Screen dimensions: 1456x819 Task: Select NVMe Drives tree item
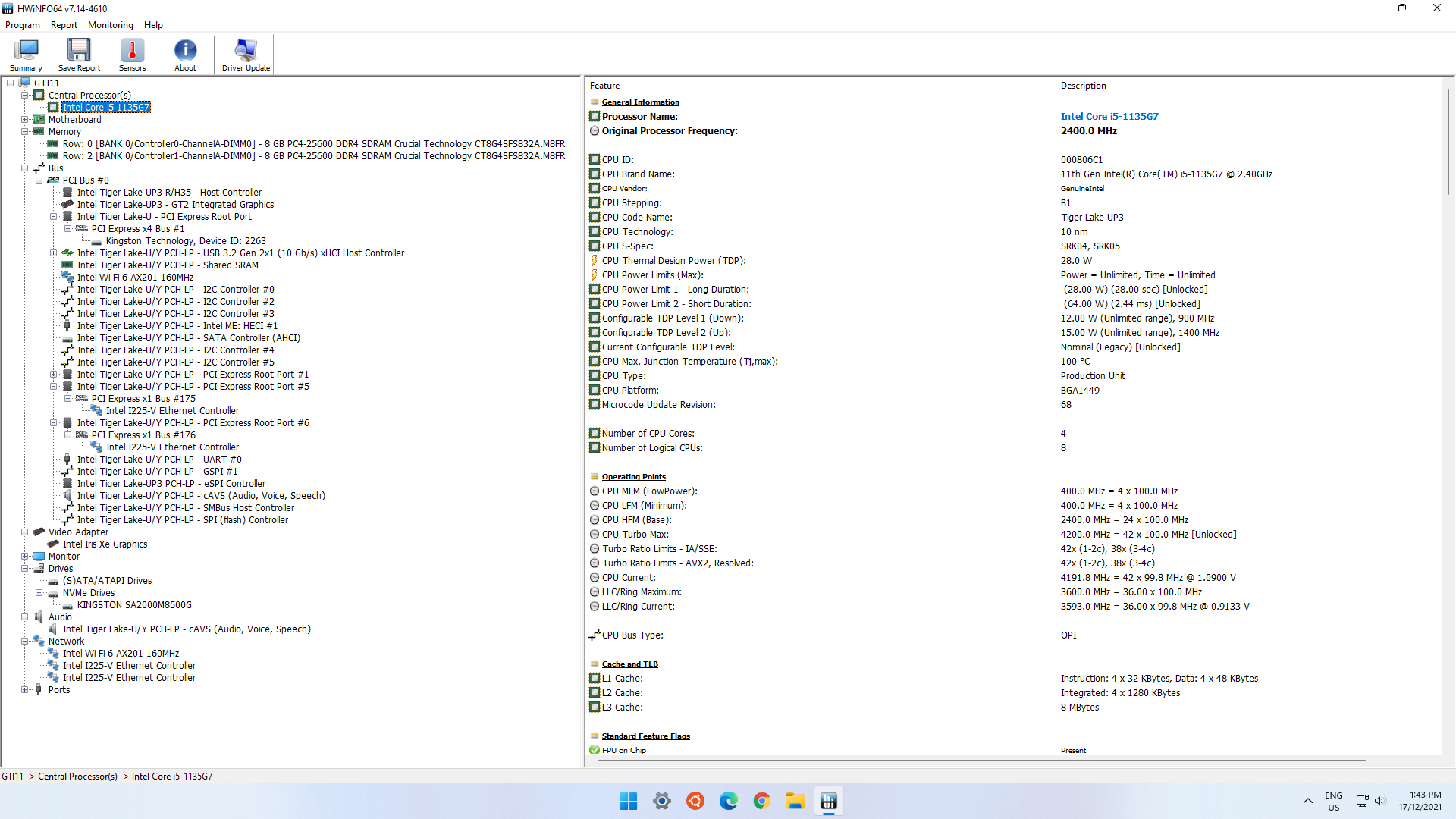coord(89,592)
